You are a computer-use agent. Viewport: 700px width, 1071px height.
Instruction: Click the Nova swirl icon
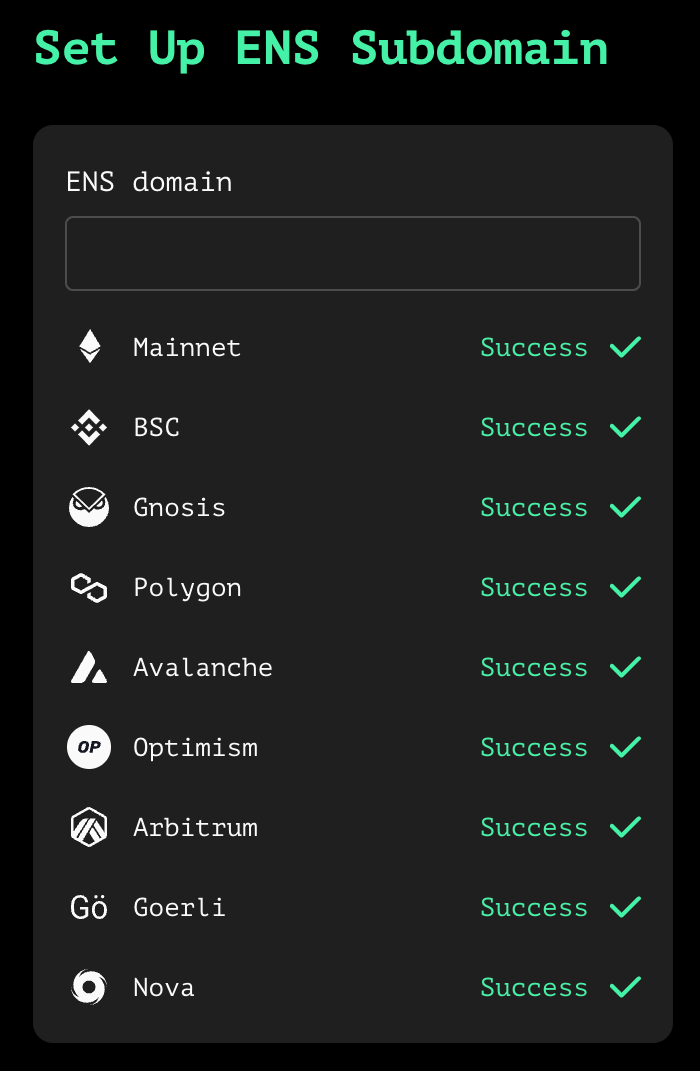(x=89, y=987)
